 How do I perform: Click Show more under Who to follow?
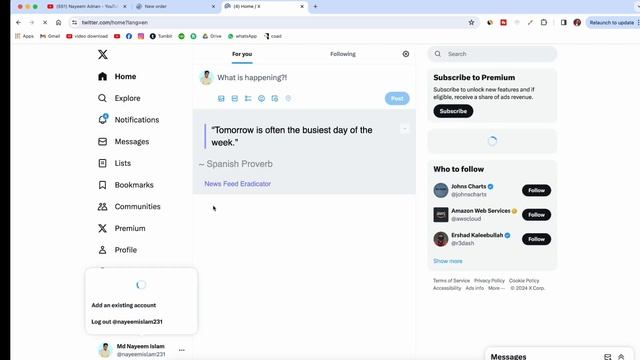[x=448, y=261]
